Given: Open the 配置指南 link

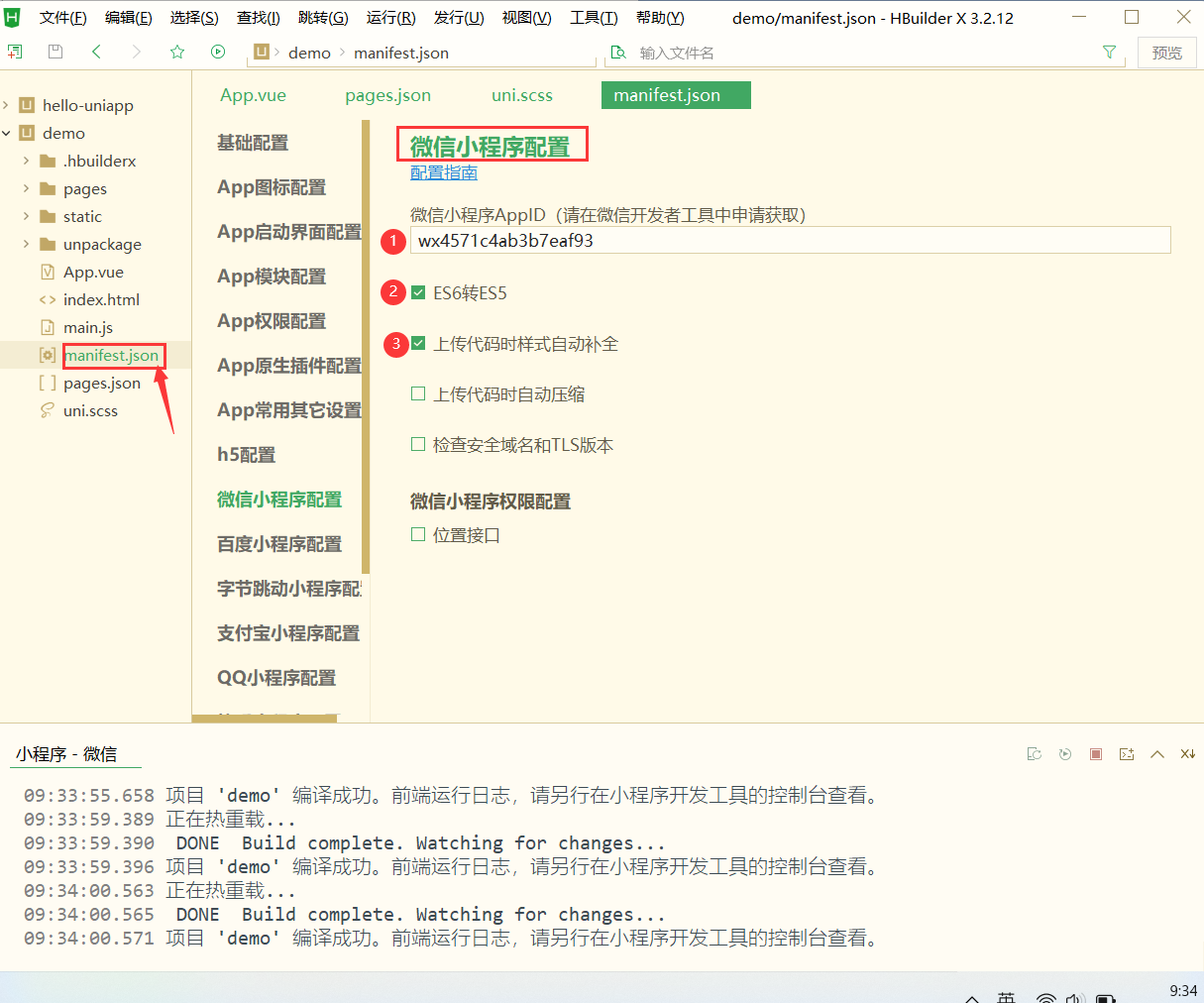Looking at the screenshot, I should pos(443,171).
